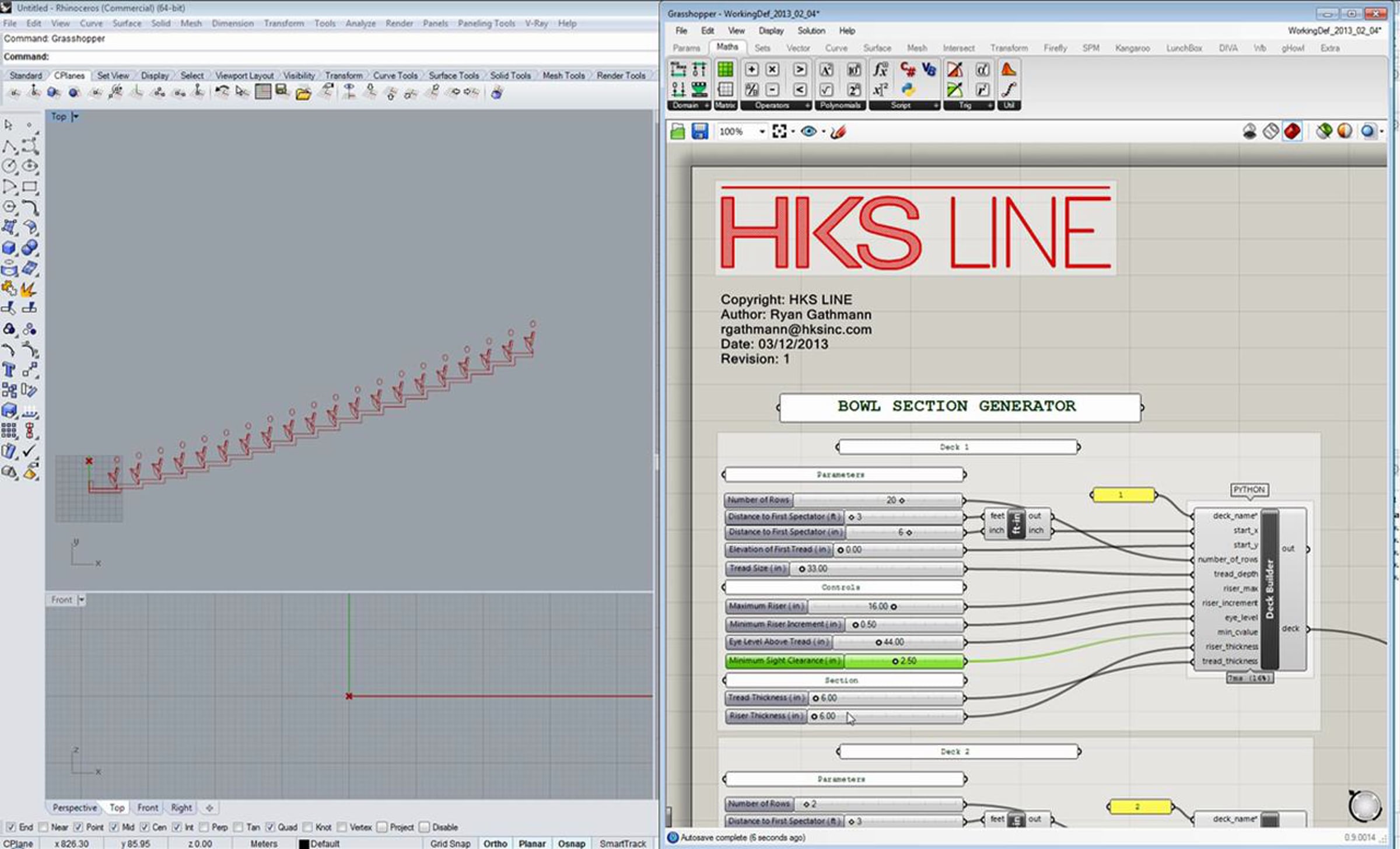The image size is (1400, 849).
Task: Open the Grasshopper Solution menu
Action: click(811, 30)
